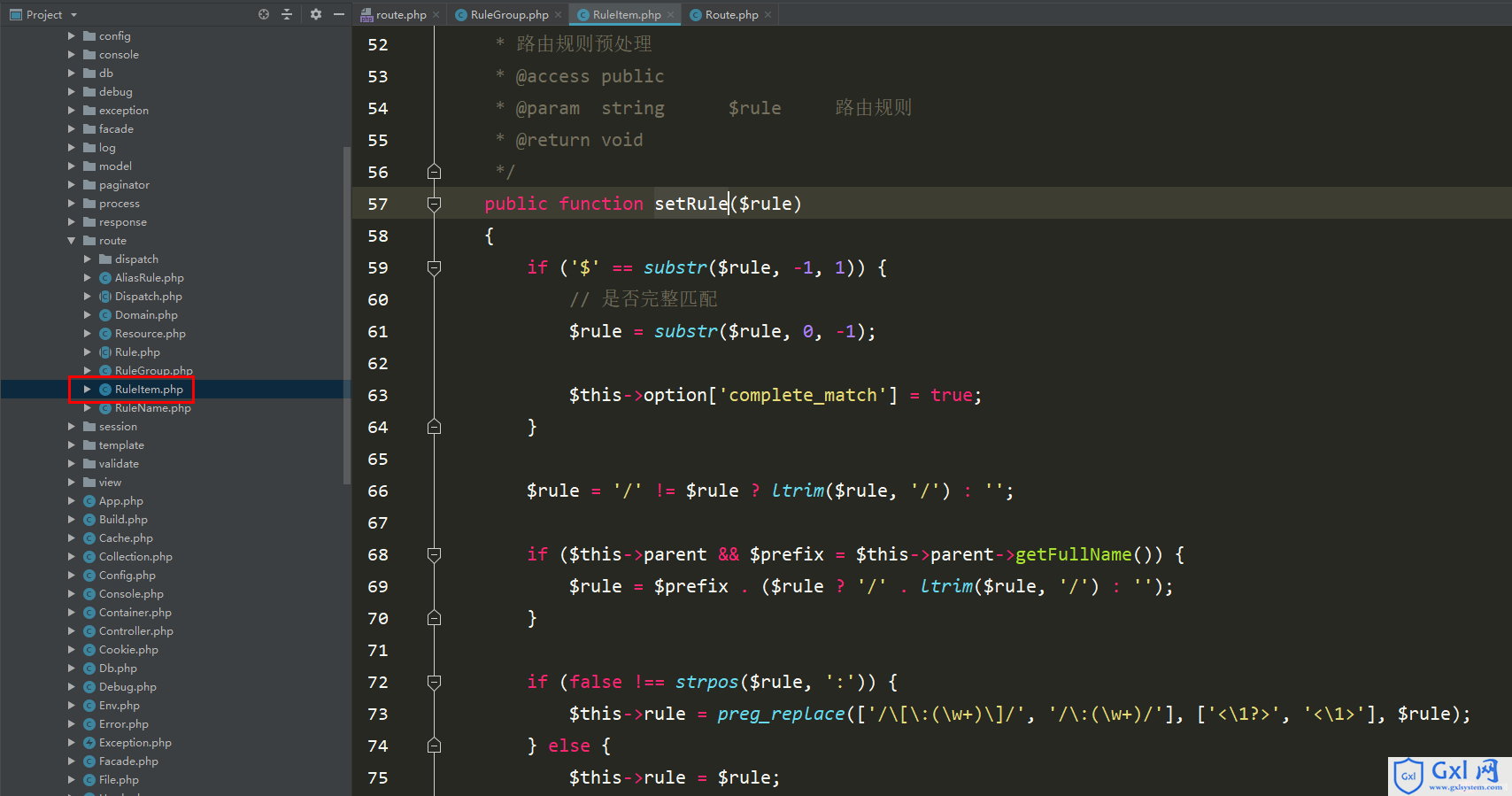1512x796 pixels.
Task: Click the Config.php class icon
Action: [89, 576]
